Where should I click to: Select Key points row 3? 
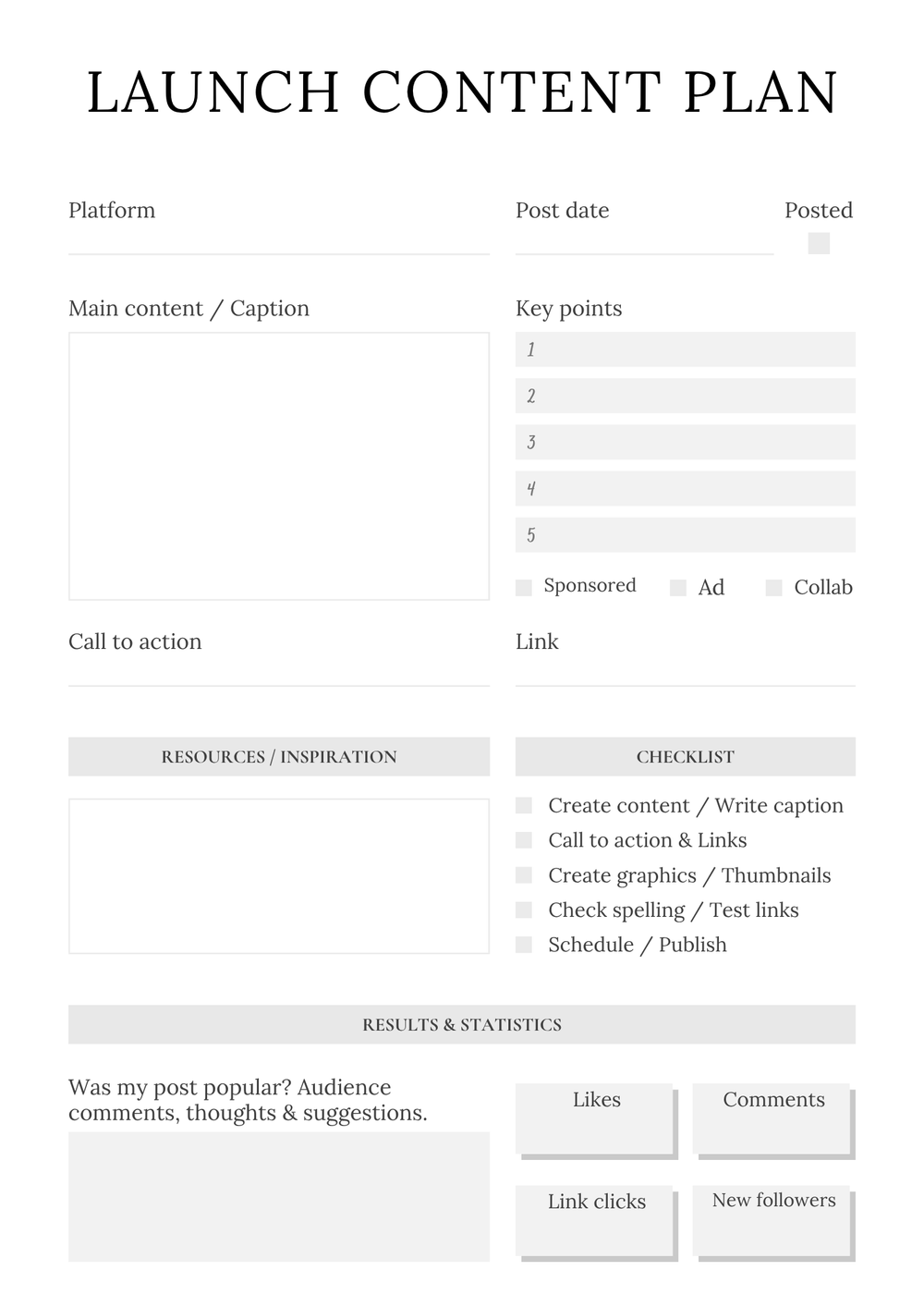[x=685, y=442]
